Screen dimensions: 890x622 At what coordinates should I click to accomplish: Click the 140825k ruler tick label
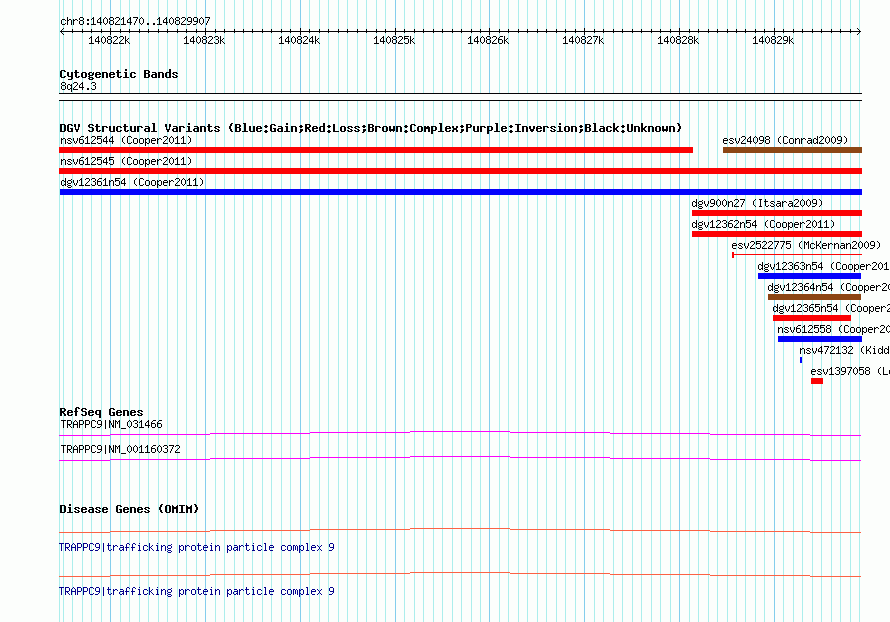point(394,41)
